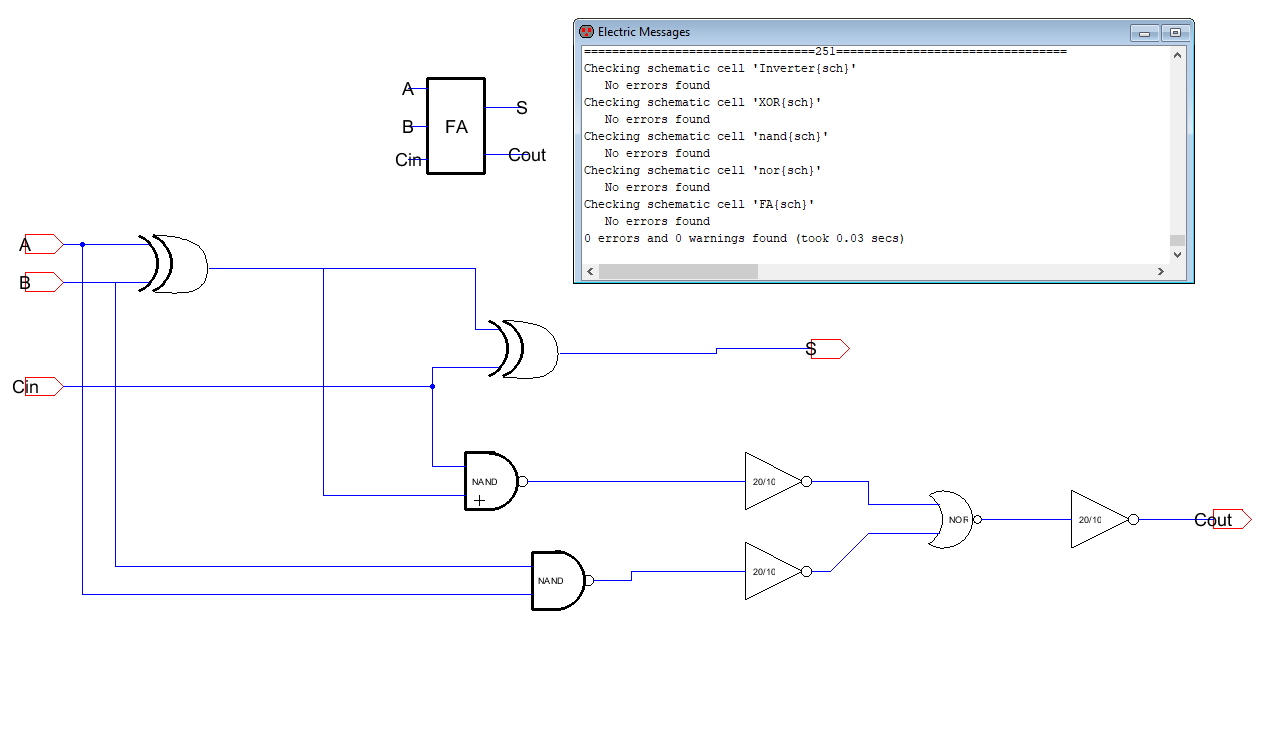Click the FA cell icon block

coord(456,127)
